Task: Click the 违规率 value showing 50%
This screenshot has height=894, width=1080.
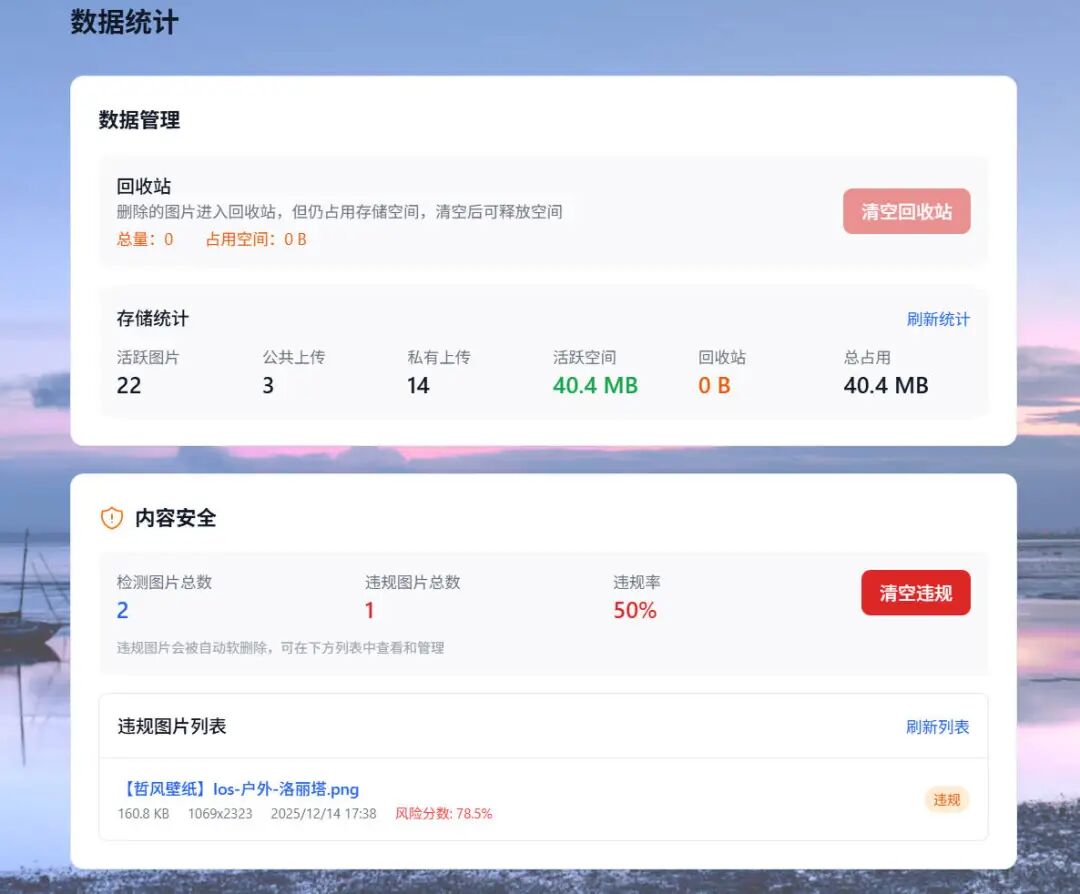Action: [635, 610]
